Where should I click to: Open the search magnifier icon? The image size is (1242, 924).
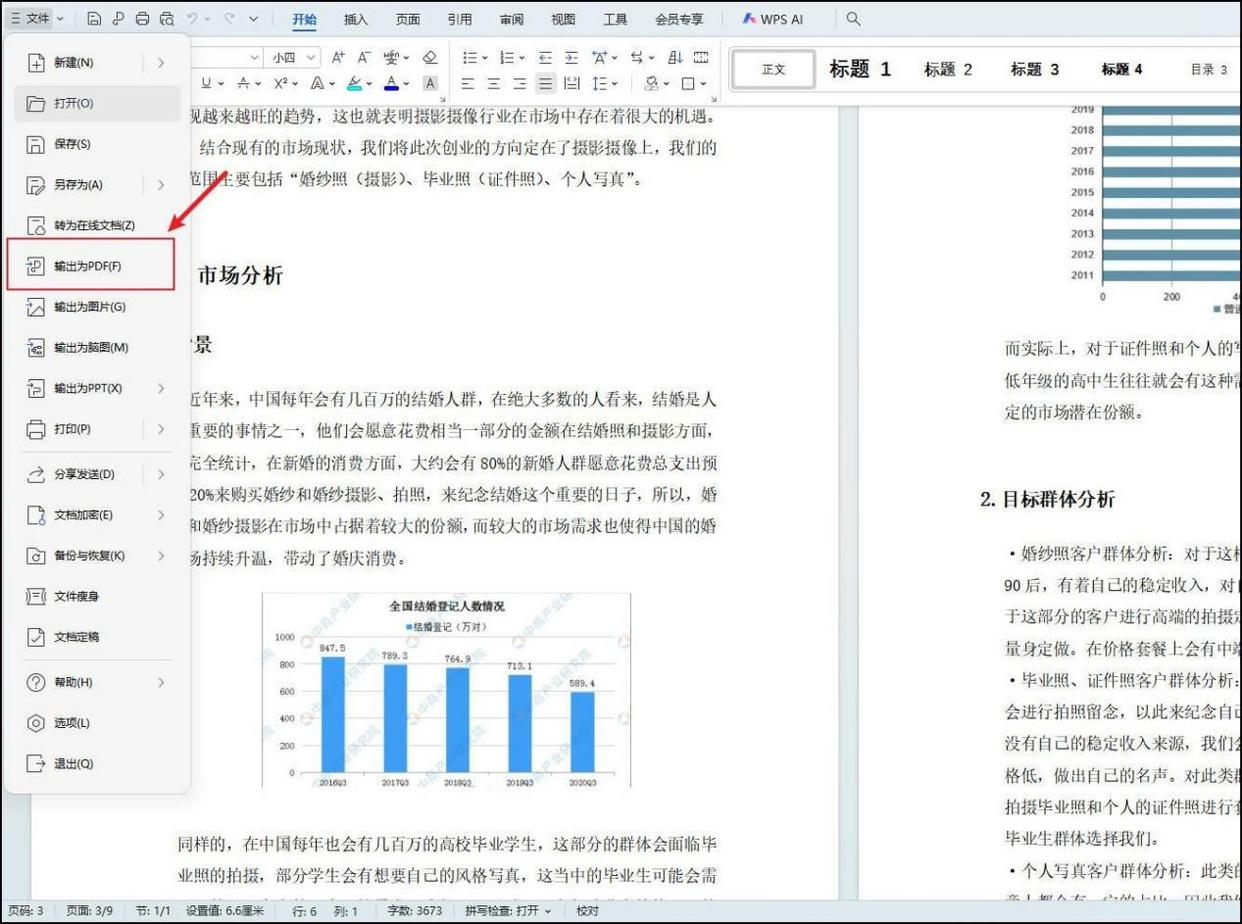[x=853, y=19]
